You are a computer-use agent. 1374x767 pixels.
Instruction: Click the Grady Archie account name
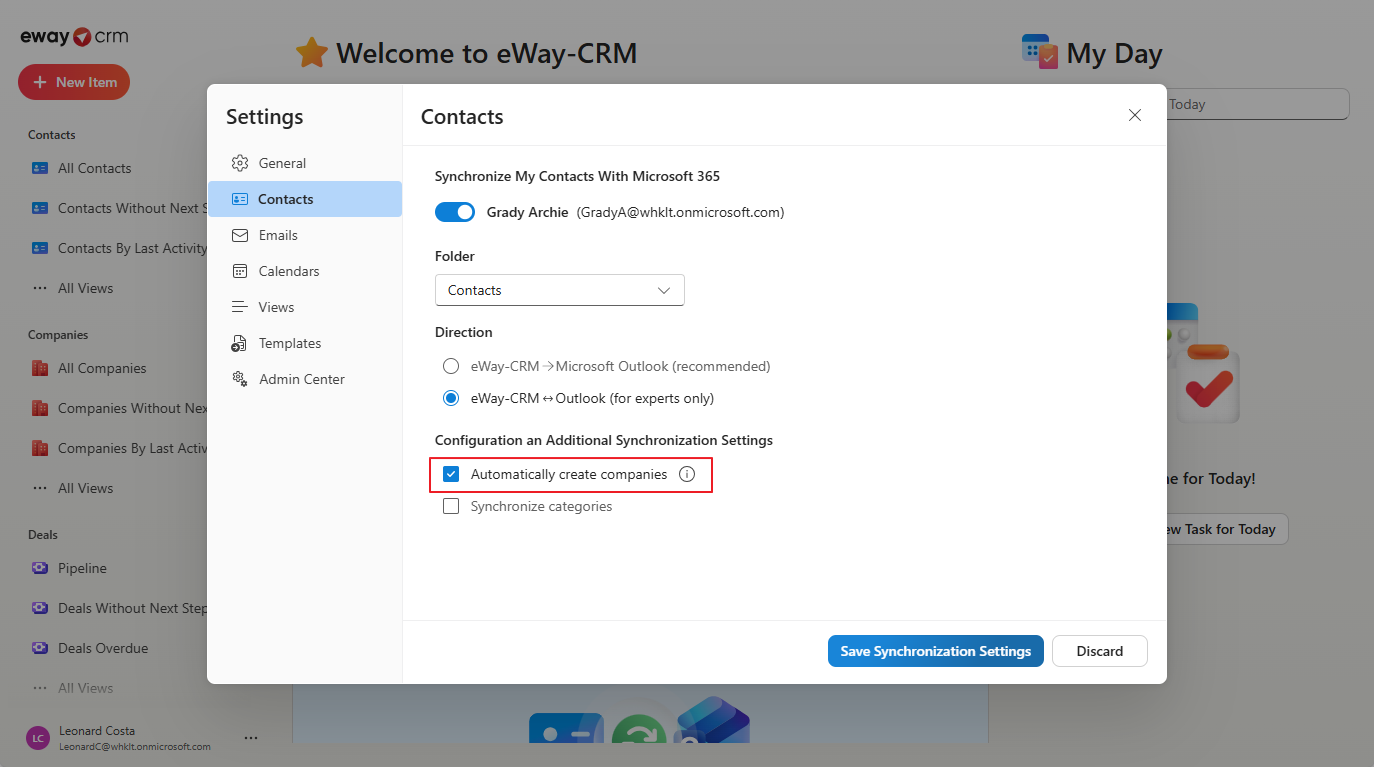pos(527,212)
